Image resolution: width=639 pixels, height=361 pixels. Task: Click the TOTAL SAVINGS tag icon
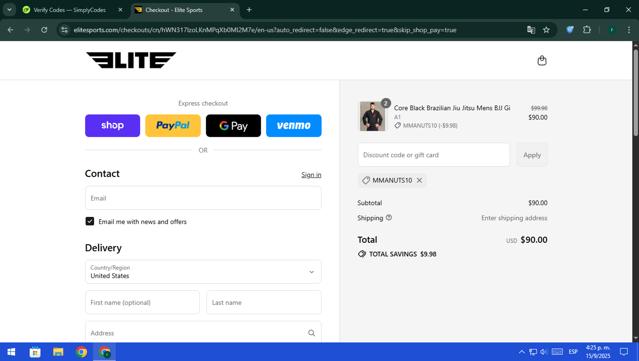361,254
